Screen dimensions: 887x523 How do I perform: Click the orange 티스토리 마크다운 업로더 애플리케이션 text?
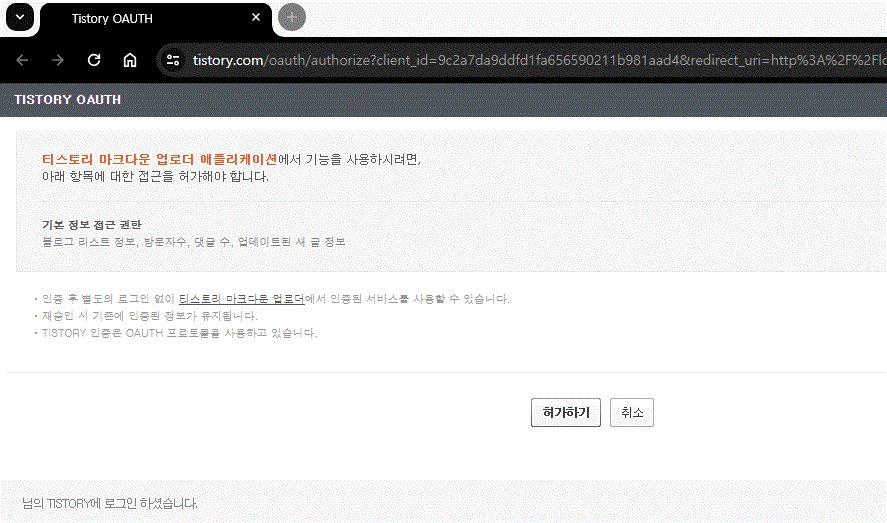[160, 159]
